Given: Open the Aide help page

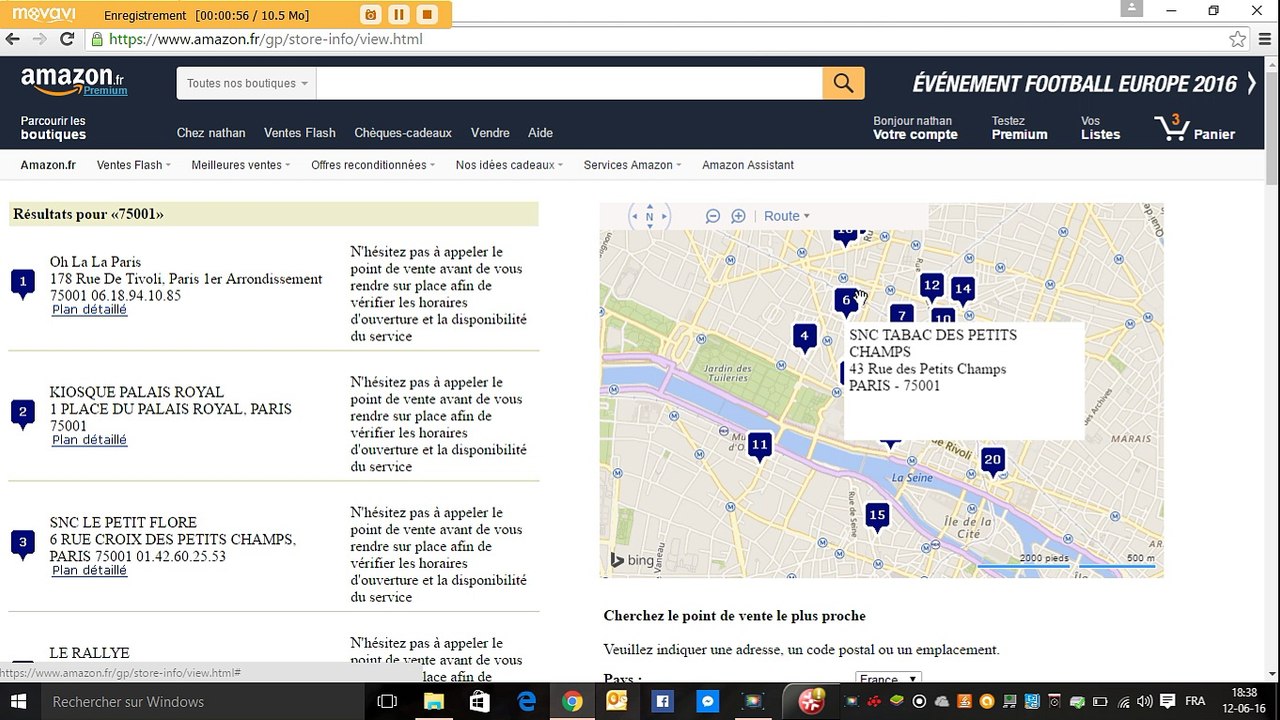Looking at the screenshot, I should [x=540, y=133].
